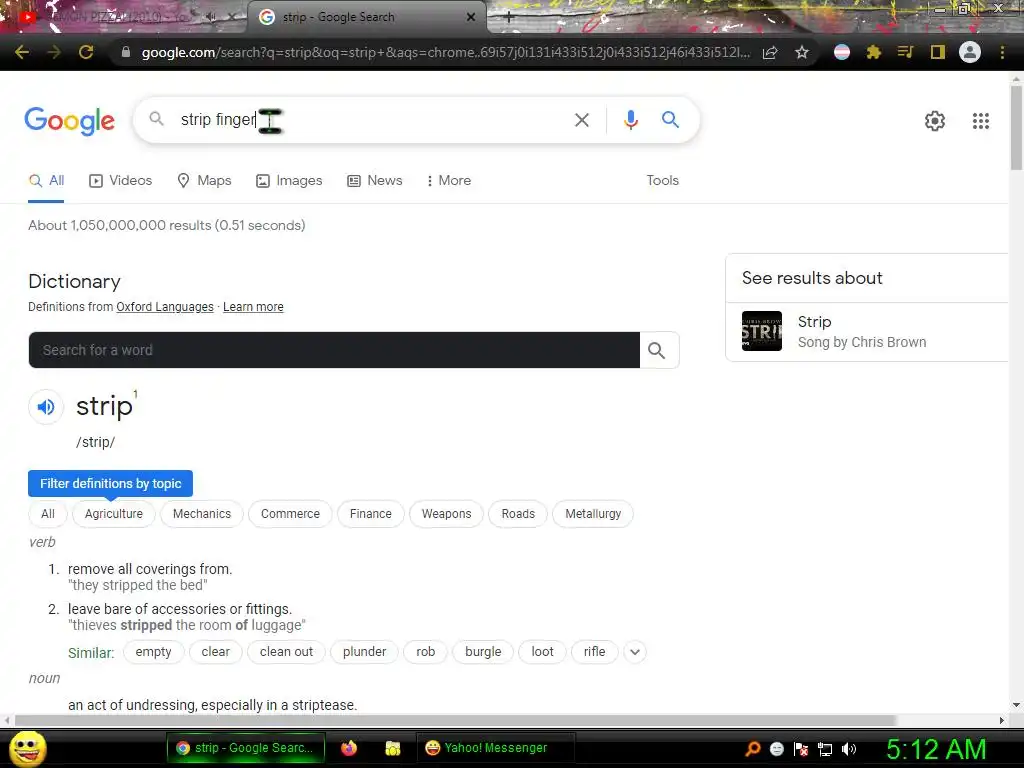Screen dimensions: 1024x768
Task: Follow the Learn more link
Action: (x=253, y=307)
